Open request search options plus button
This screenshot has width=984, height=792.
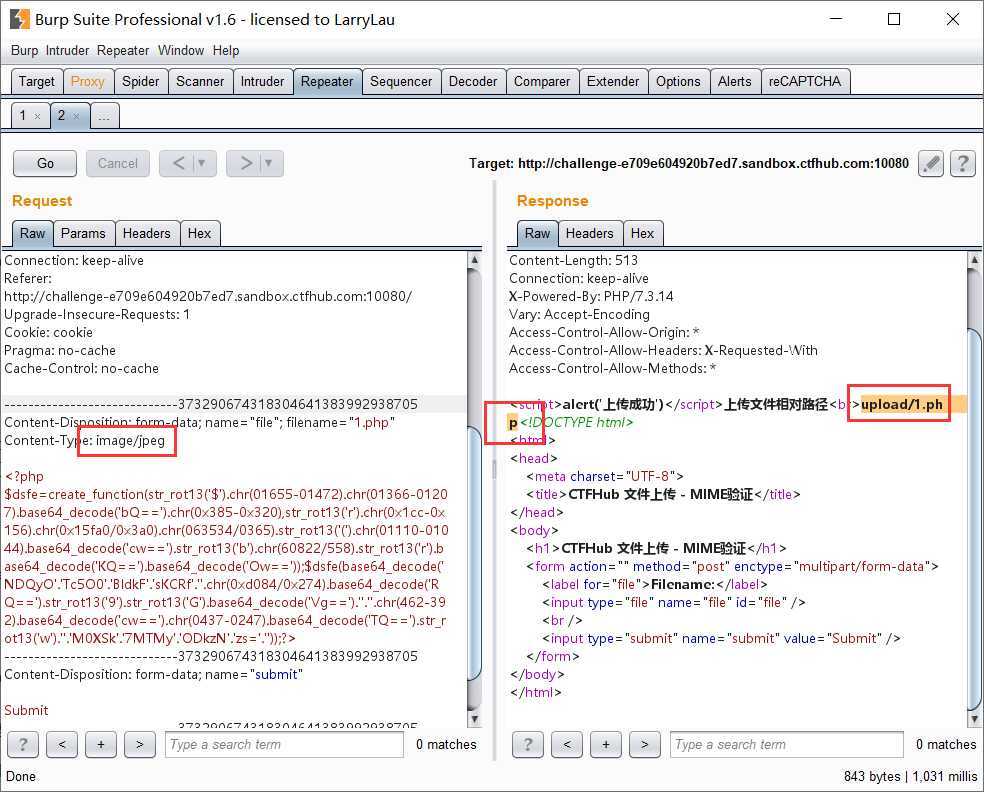pyautogui.click(x=101, y=745)
